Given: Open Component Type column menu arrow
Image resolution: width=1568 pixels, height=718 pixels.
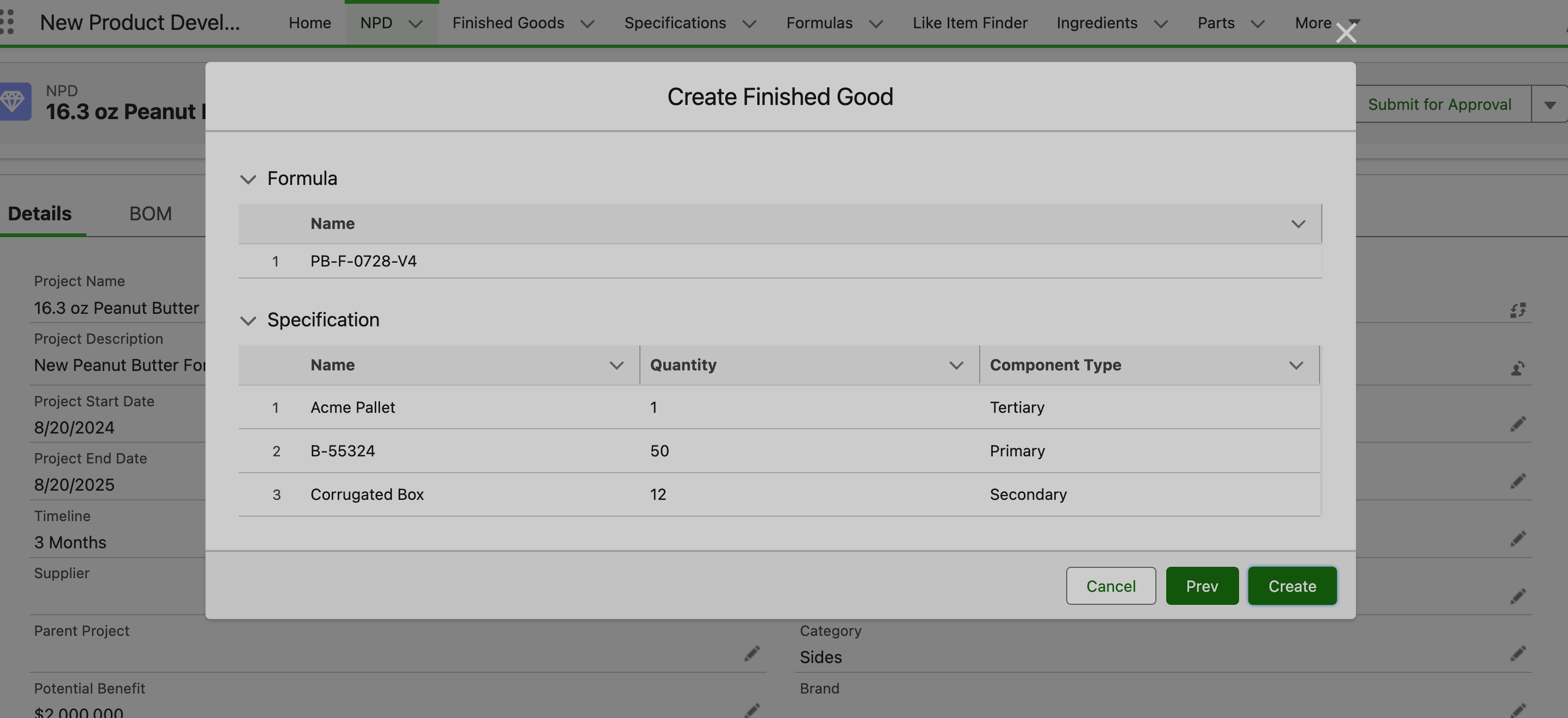Looking at the screenshot, I should pyautogui.click(x=1296, y=366).
